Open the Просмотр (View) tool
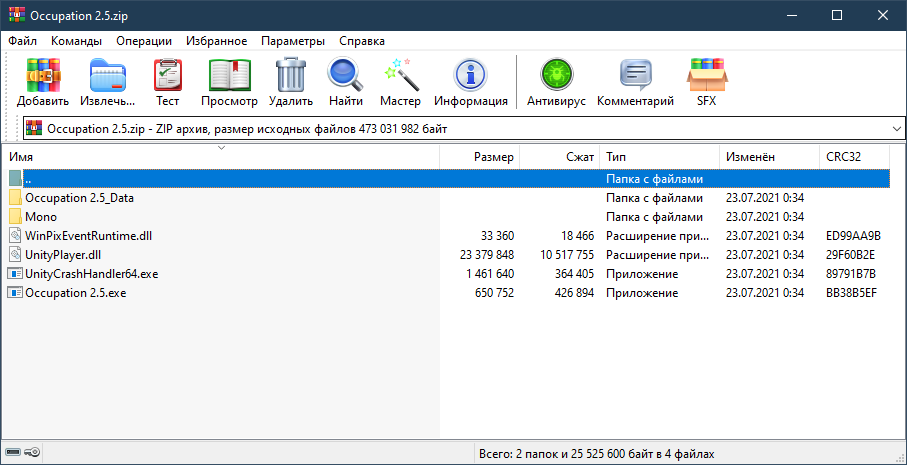The width and height of the screenshot is (907, 465). (229, 76)
